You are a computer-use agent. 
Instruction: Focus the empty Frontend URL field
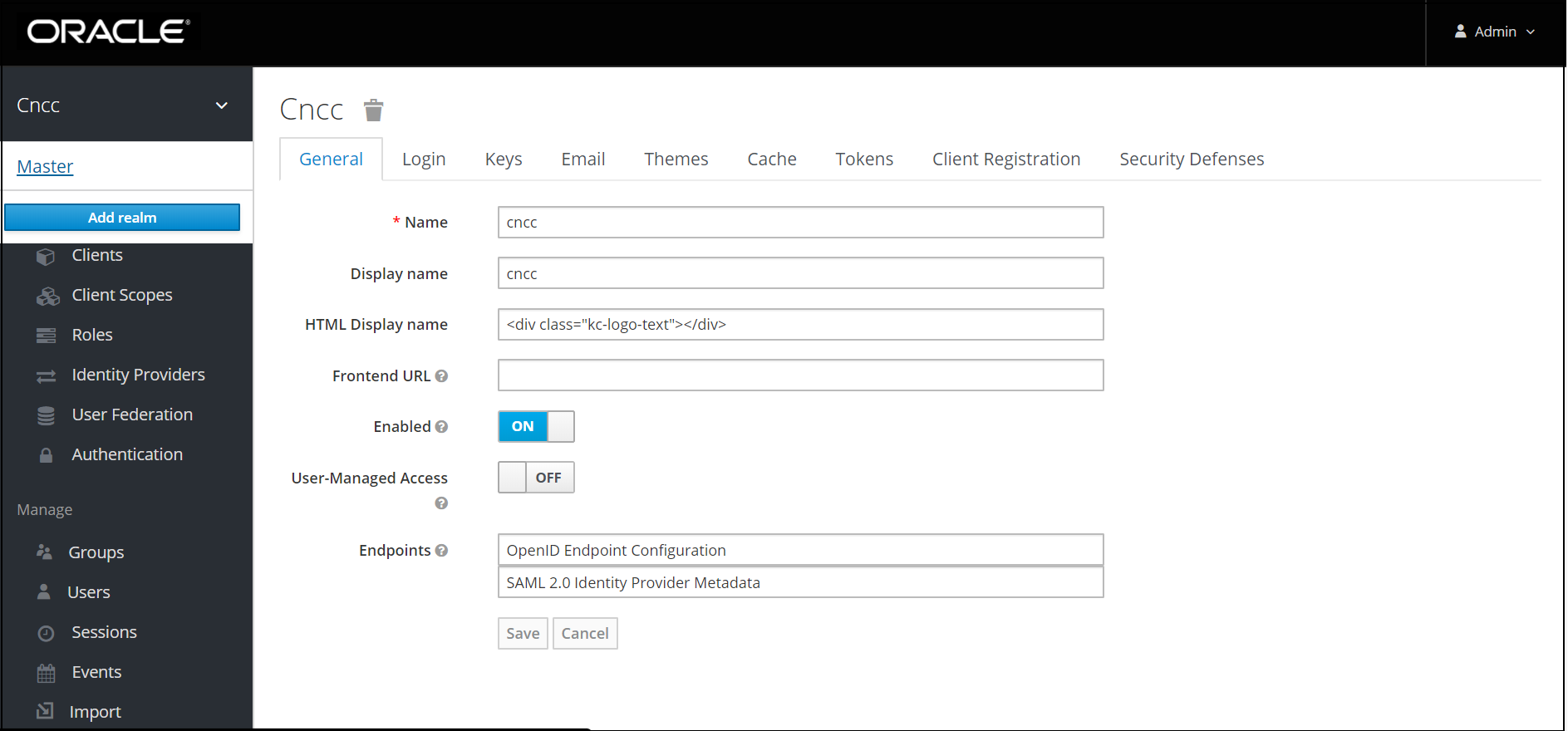[x=801, y=375]
